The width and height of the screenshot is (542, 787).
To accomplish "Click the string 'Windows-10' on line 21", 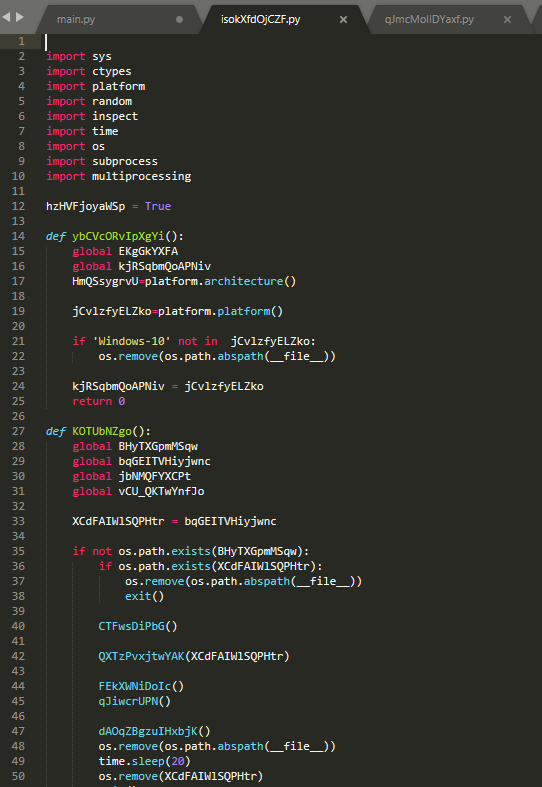I will point(131,341).
